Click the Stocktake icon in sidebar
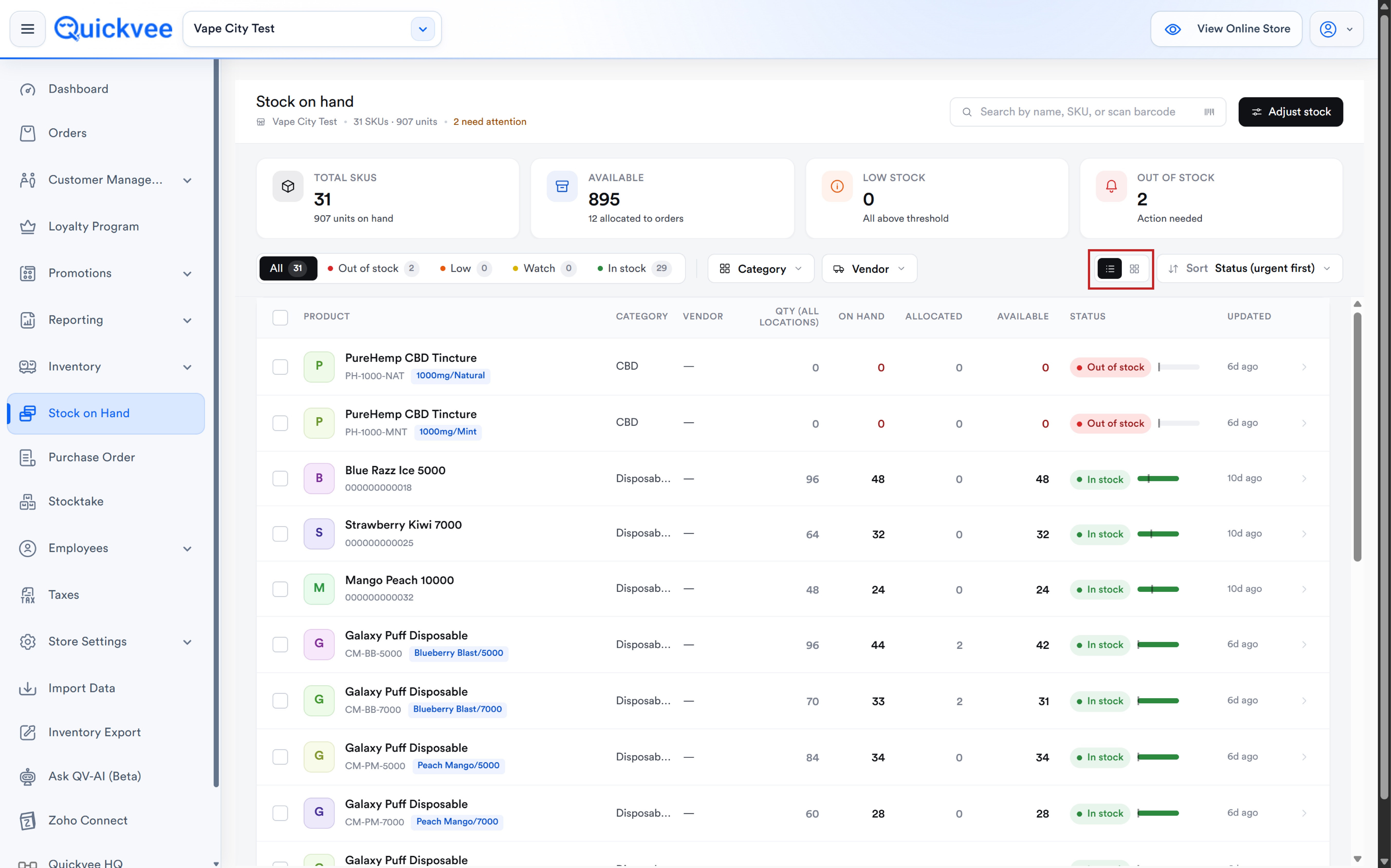1391x868 pixels. tap(27, 502)
